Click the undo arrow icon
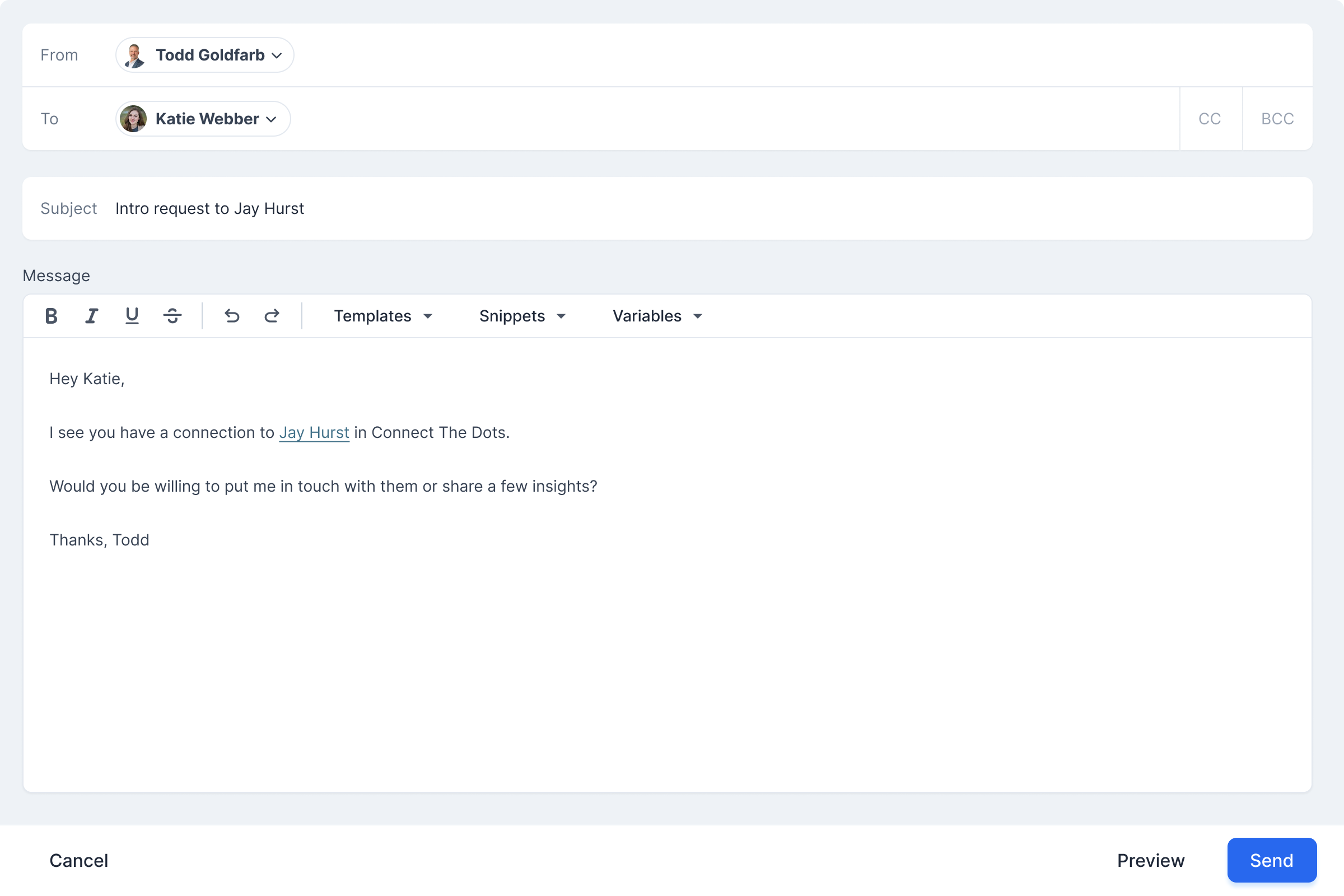The width and height of the screenshot is (1344, 896). [232, 316]
